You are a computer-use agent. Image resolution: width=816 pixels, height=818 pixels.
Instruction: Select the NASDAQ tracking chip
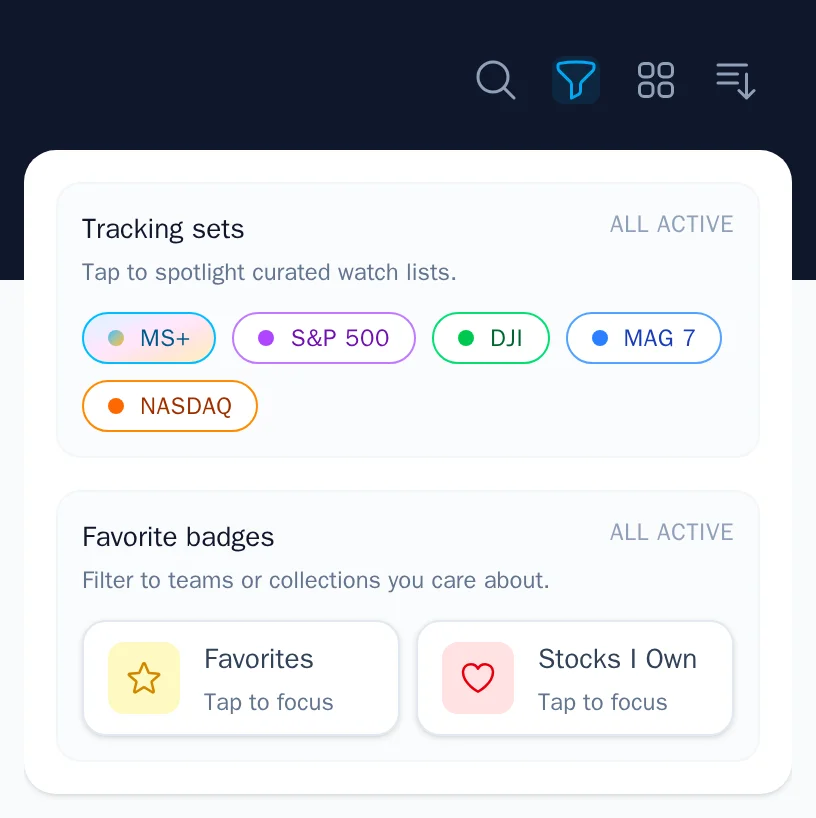click(169, 406)
